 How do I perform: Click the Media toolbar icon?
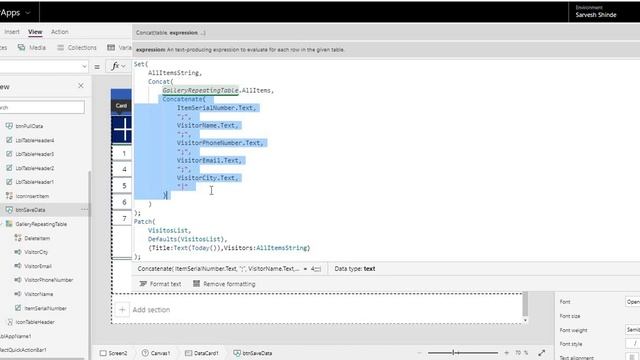coord(21,47)
